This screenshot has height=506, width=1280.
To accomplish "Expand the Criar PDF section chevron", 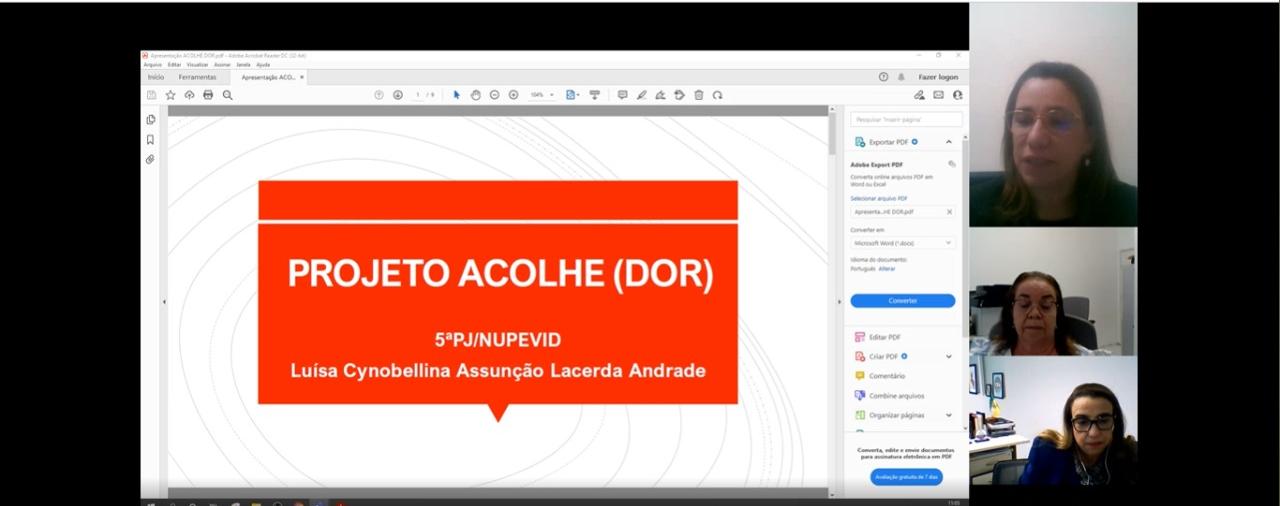I will 949,356.
